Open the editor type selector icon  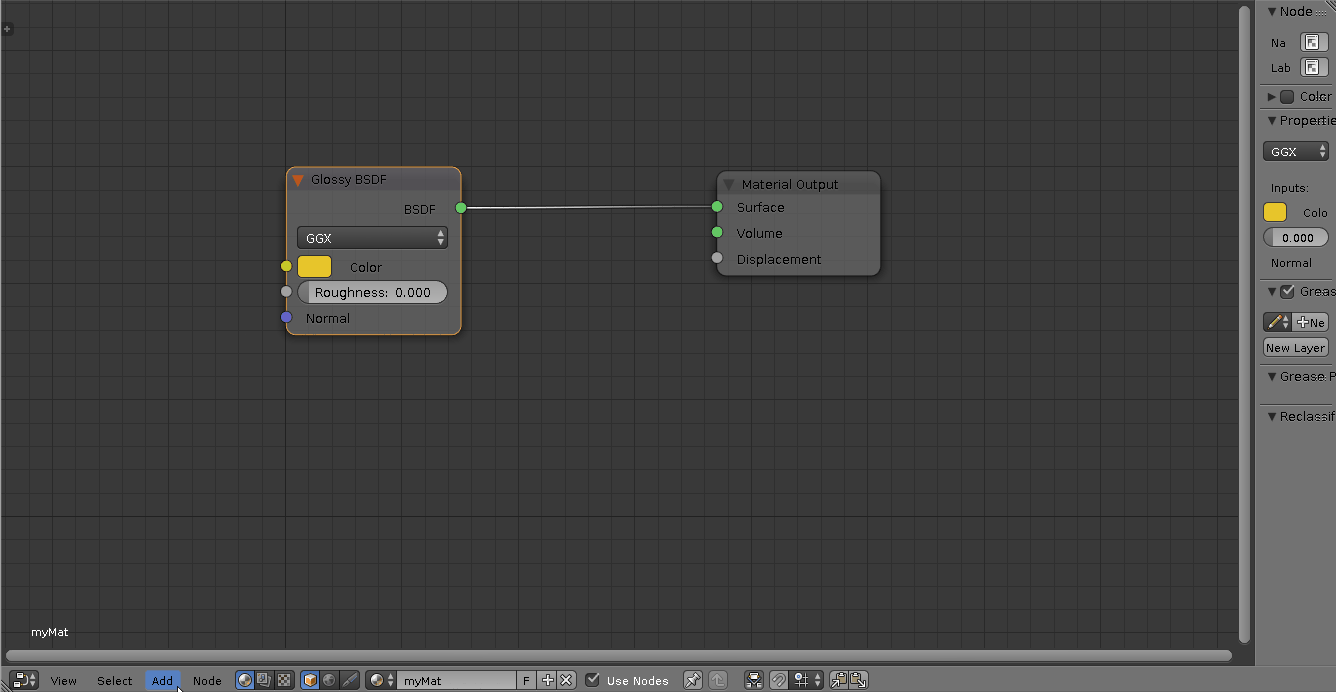25,680
